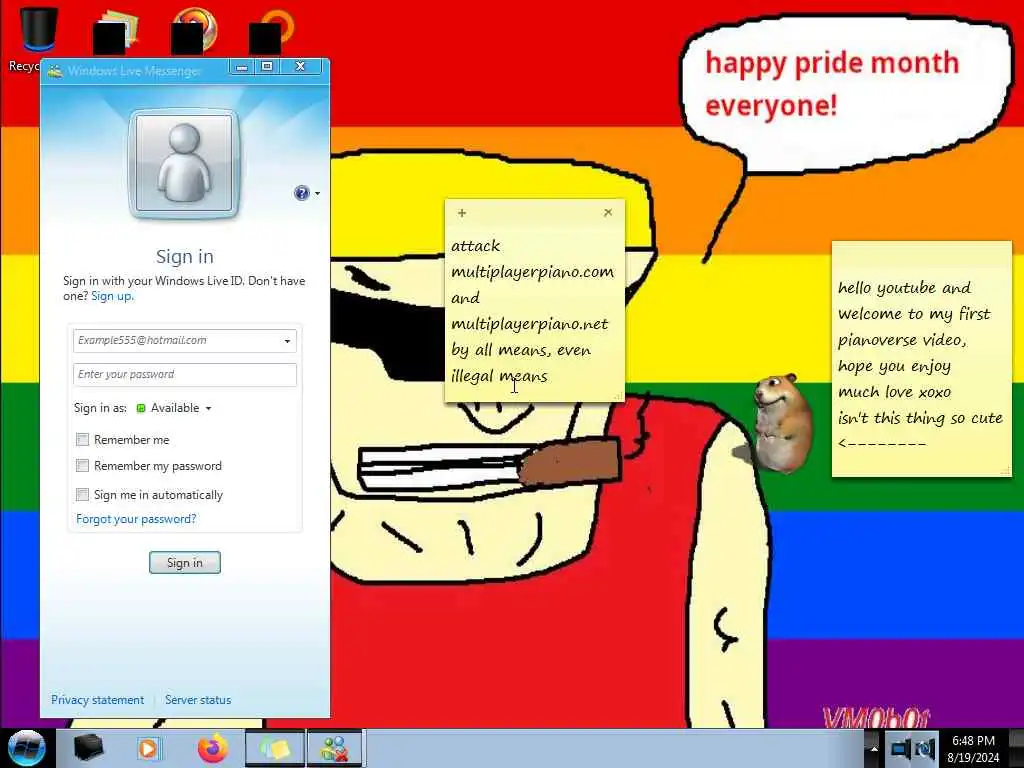1024x768 pixels.
Task: Show hidden system tray icons arrow
Action: (x=873, y=749)
